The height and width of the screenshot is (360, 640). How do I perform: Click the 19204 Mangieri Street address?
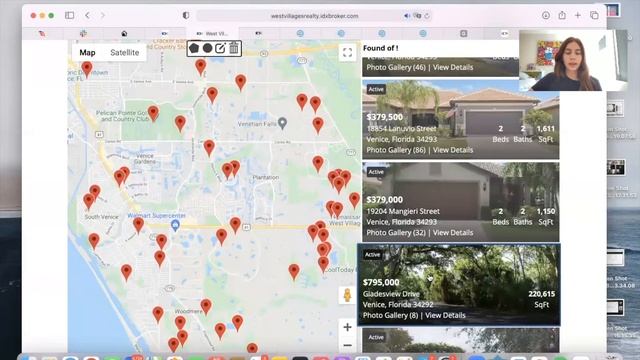tap(403, 211)
